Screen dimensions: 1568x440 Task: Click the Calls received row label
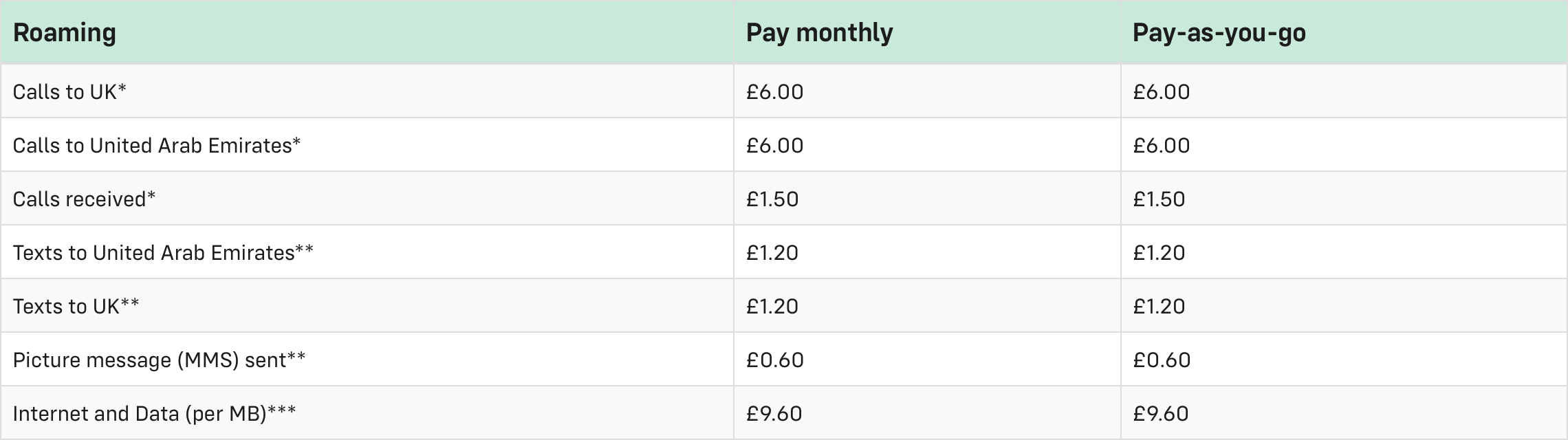(84, 199)
